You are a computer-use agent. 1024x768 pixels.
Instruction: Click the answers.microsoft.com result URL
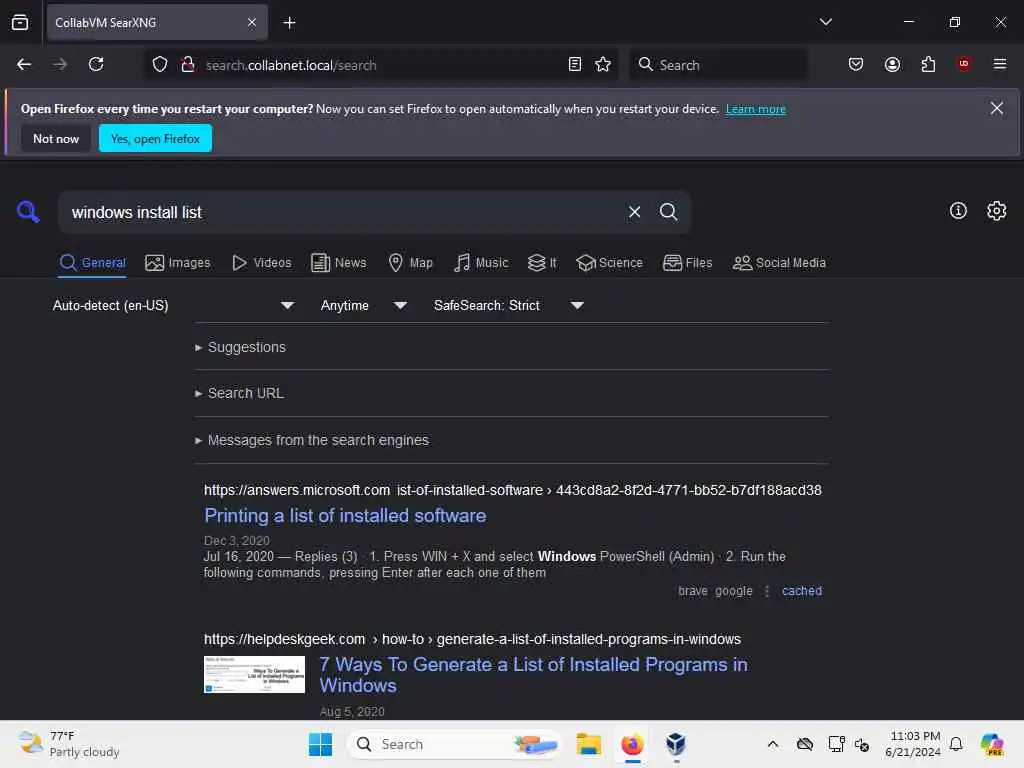click(x=513, y=490)
